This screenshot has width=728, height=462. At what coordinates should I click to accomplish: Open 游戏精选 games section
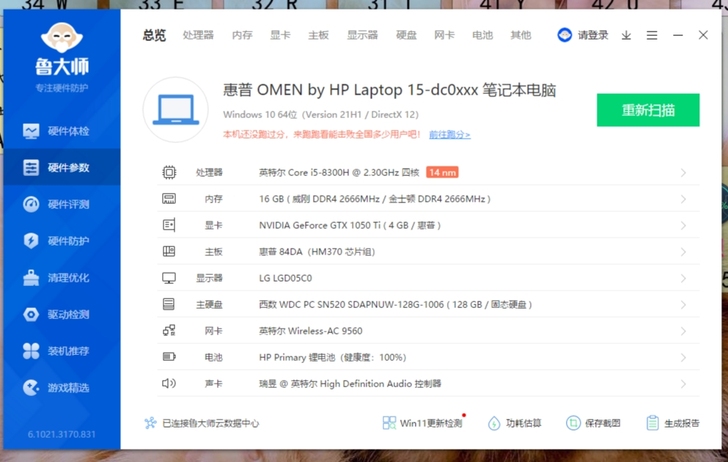pyautogui.click(x=62, y=388)
